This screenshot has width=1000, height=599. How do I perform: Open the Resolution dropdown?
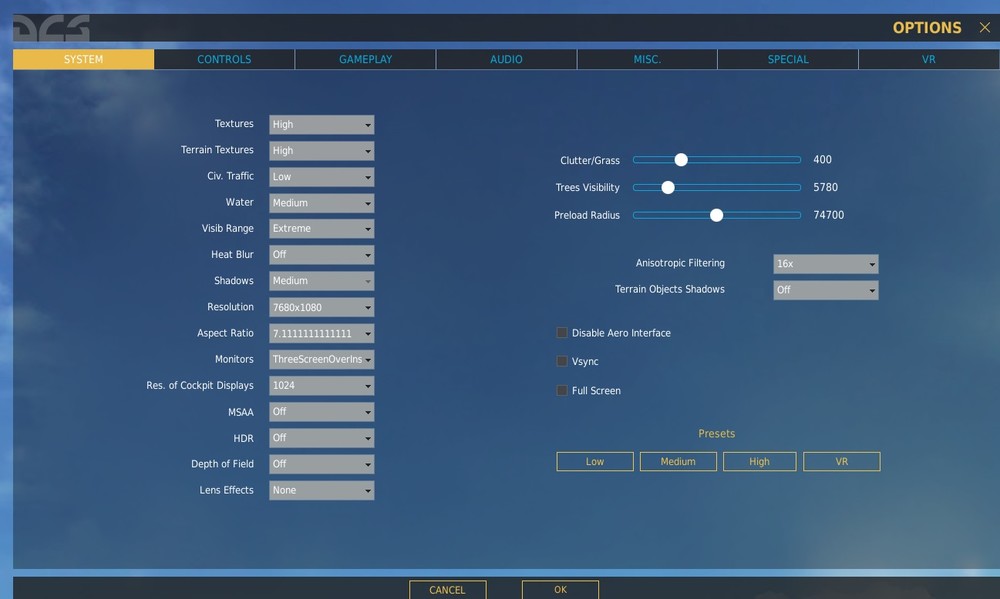click(x=321, y=307)
